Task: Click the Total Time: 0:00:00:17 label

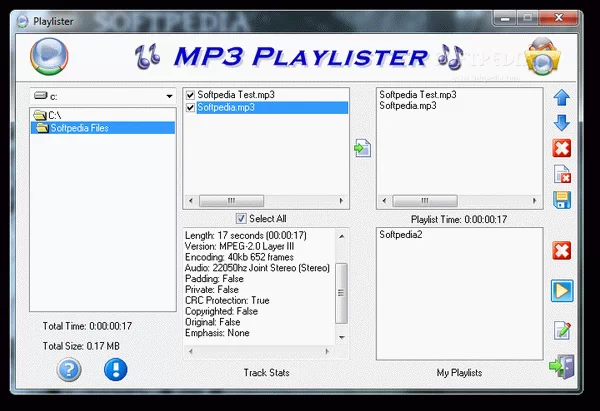Action: coord(87,326)
